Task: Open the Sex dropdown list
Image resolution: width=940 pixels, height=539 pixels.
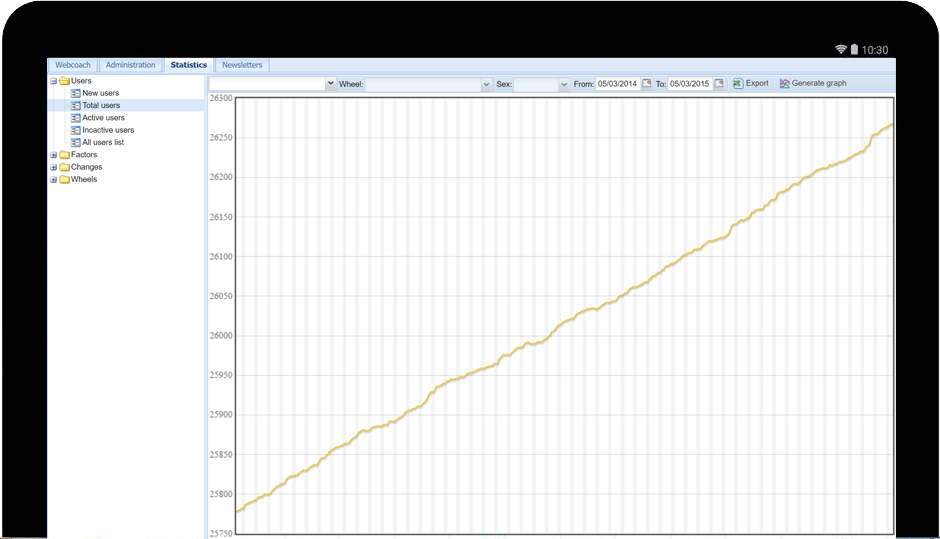Action: (564, 85)
